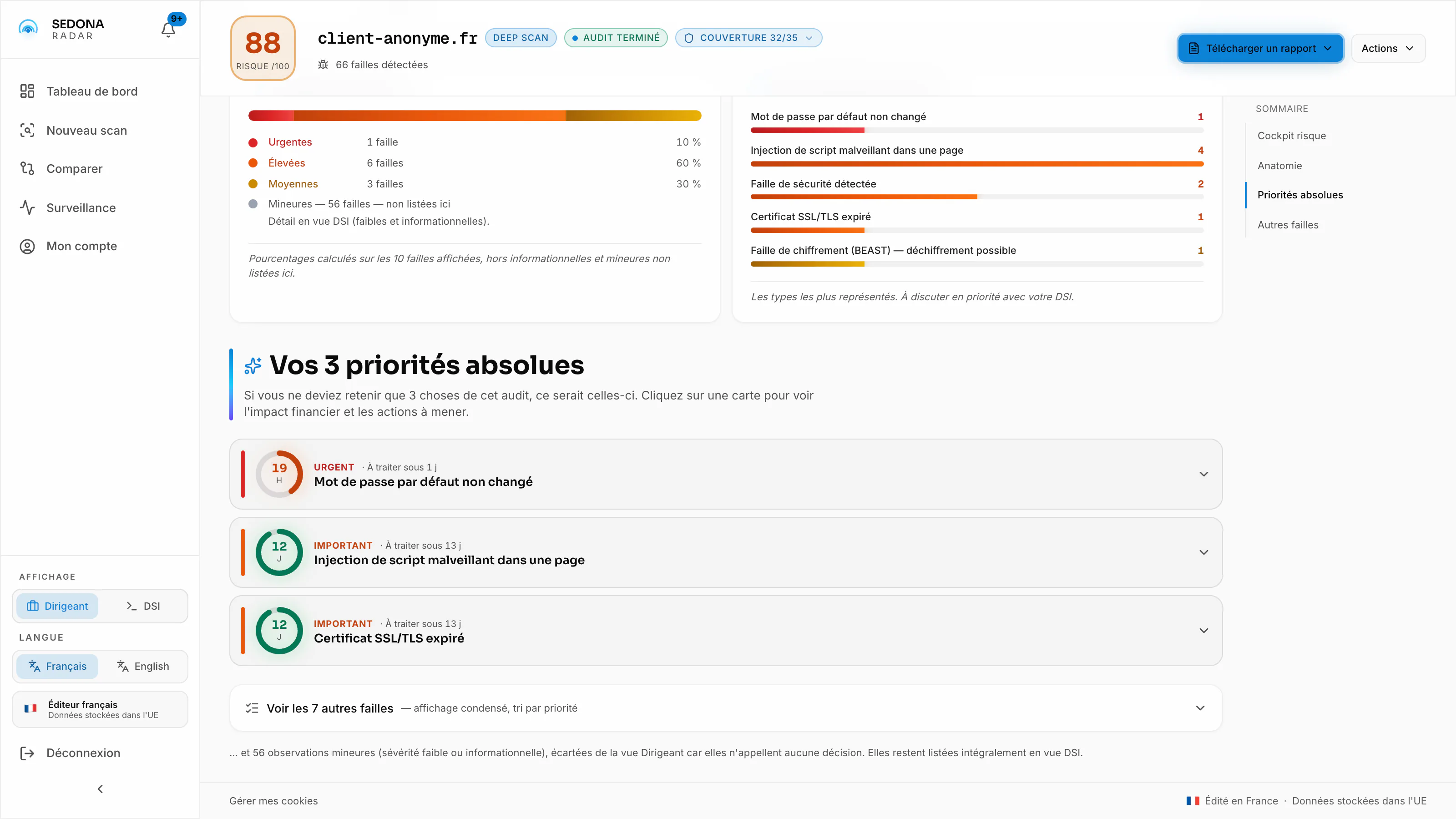Jump to Cockpit risque in sommaire
This screenshot has height=819, width=1456.
point(1292,136)
